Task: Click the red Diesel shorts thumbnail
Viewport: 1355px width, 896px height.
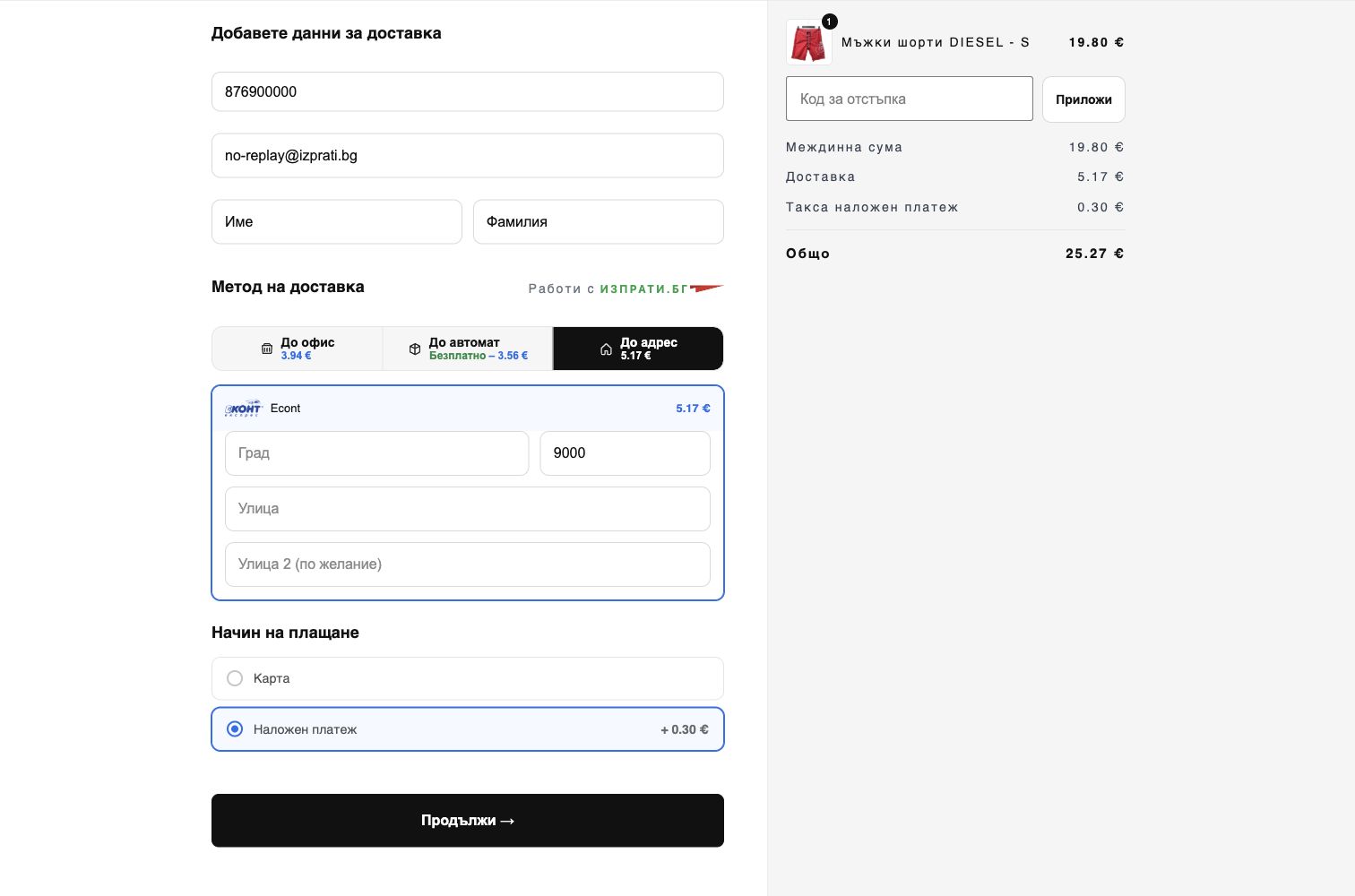Action: 808,42
